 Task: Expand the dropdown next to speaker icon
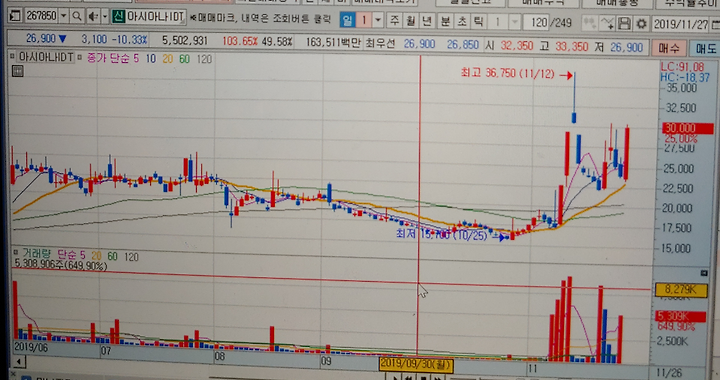click(x=105, y=17)
